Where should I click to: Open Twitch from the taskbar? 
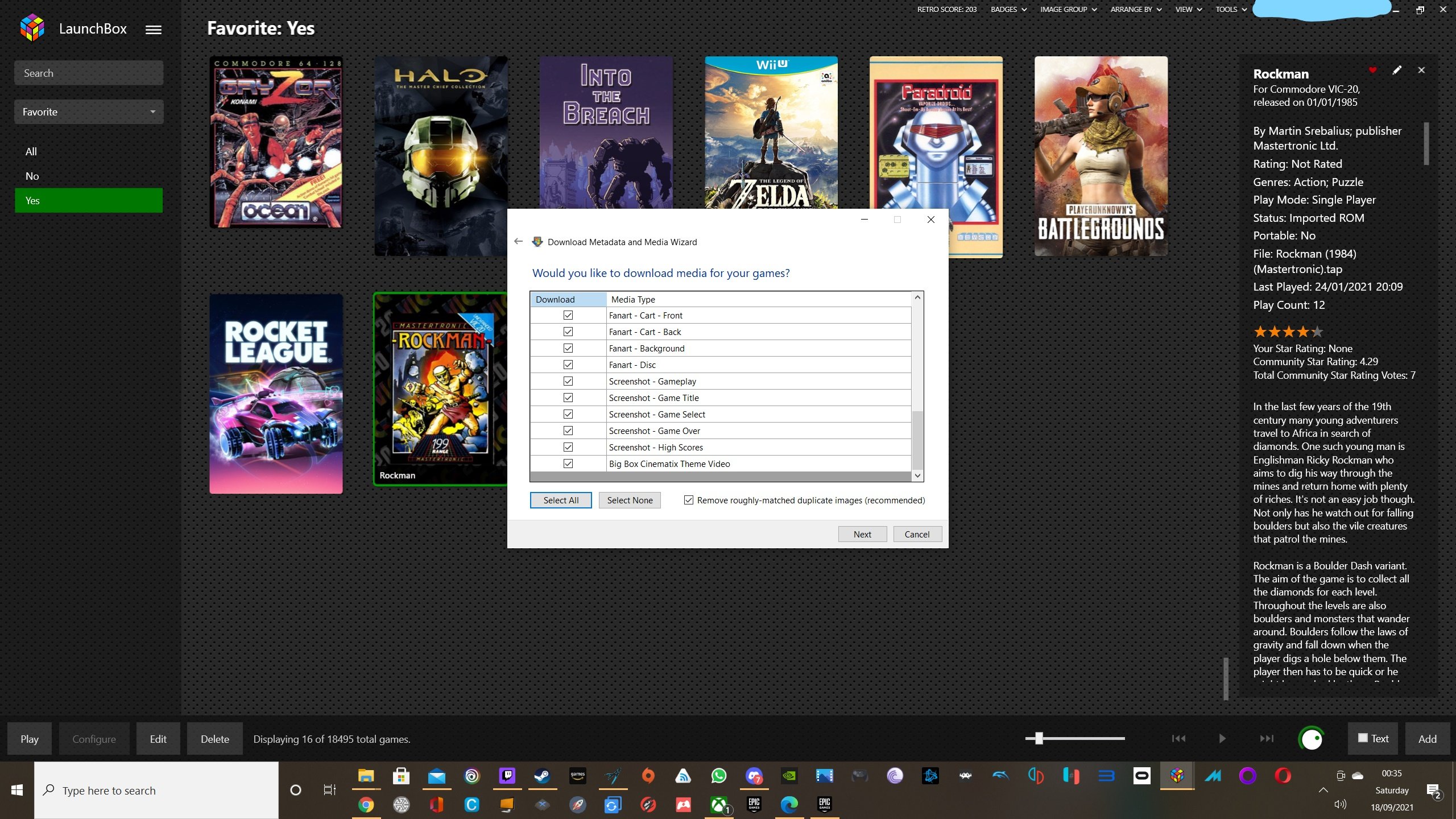click(x=507, y=776)
